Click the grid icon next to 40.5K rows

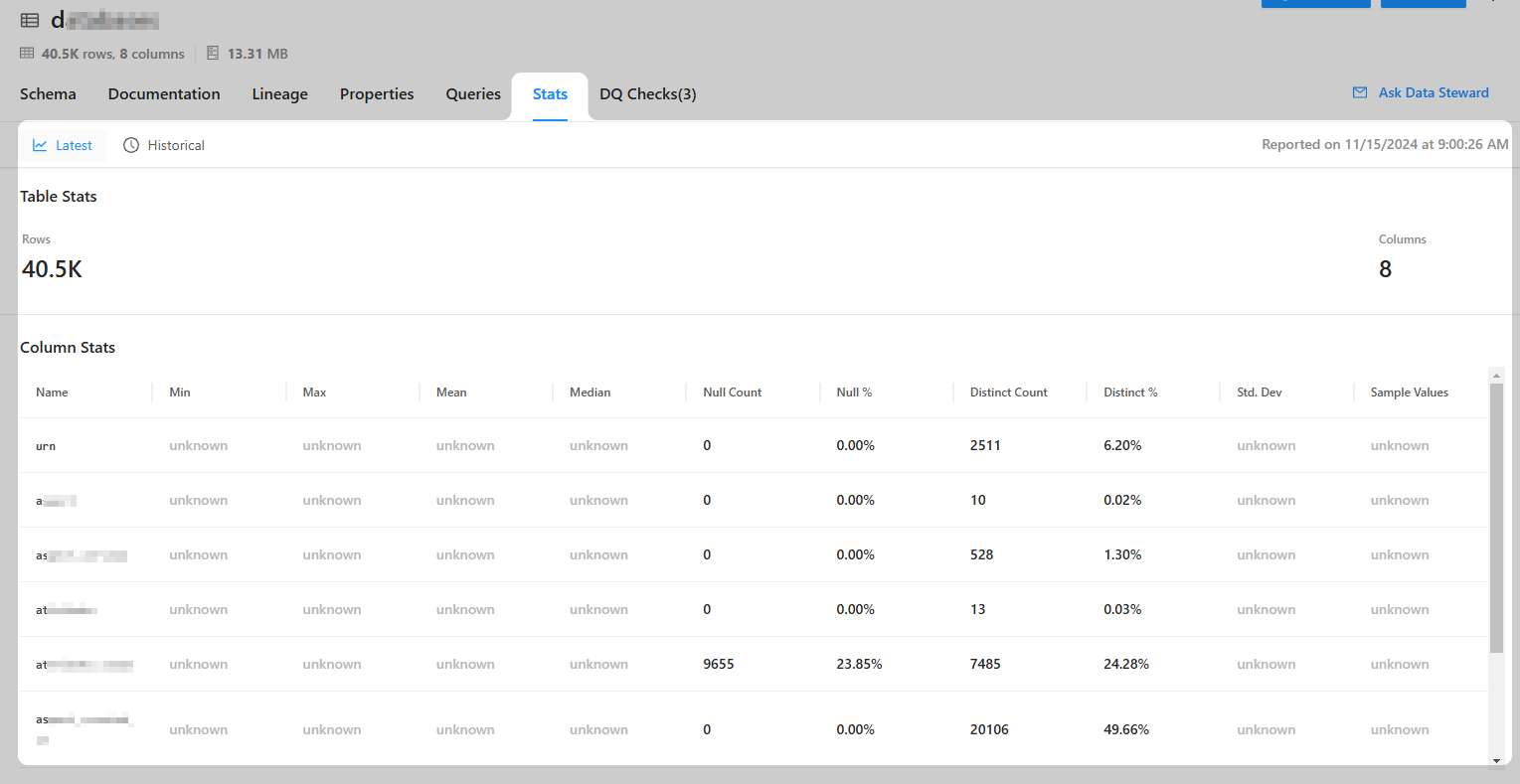(x=27, y=54)
